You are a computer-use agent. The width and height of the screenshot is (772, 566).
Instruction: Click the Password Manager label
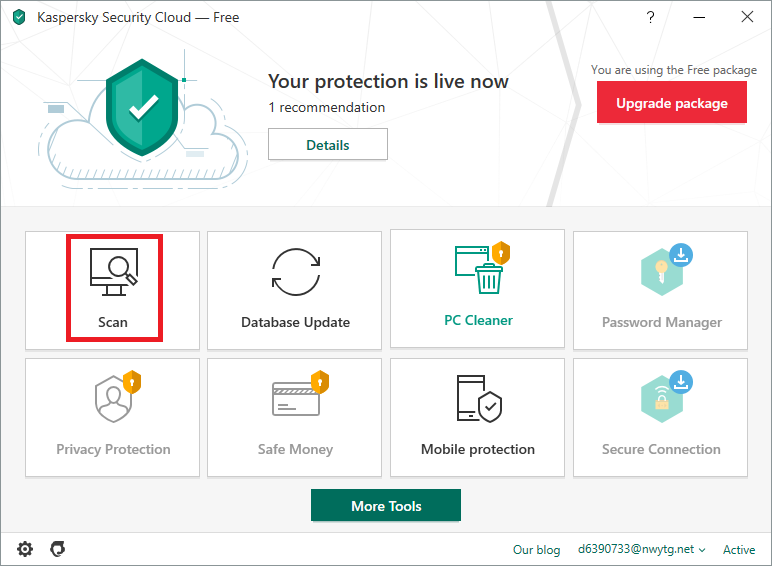[x=662, y=322]
